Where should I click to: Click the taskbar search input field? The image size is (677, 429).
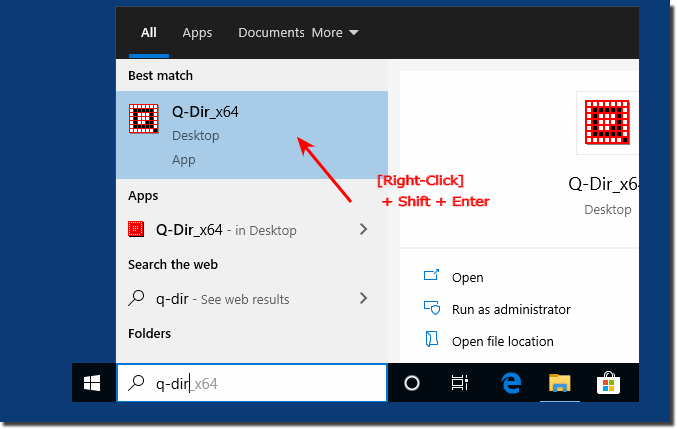point(252,383)
